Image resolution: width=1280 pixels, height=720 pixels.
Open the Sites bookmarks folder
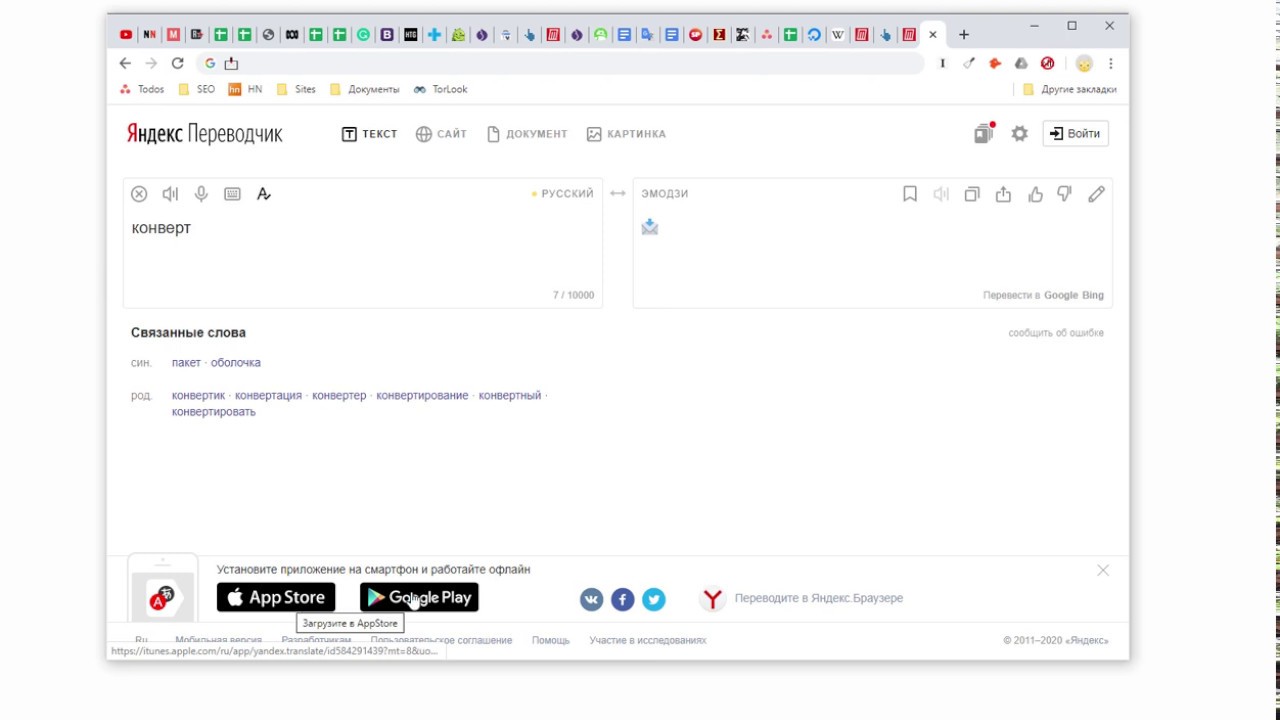[x=296, y=89]
